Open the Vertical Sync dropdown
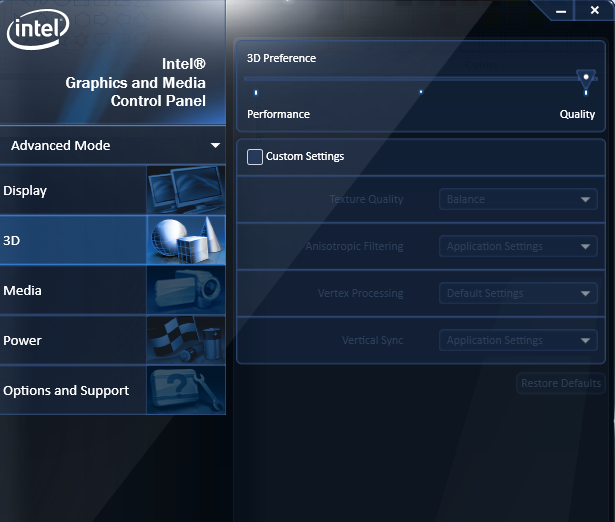Image resolution: width=615 pixels, height=522 pixels. (x=518, y=340)
